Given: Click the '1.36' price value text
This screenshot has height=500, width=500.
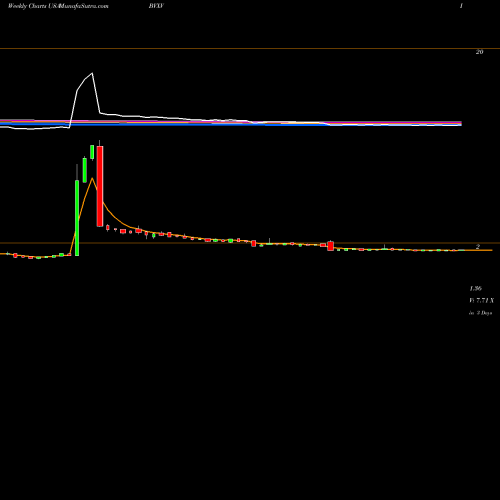Looking at the screenshot, I should pos(476,288).
